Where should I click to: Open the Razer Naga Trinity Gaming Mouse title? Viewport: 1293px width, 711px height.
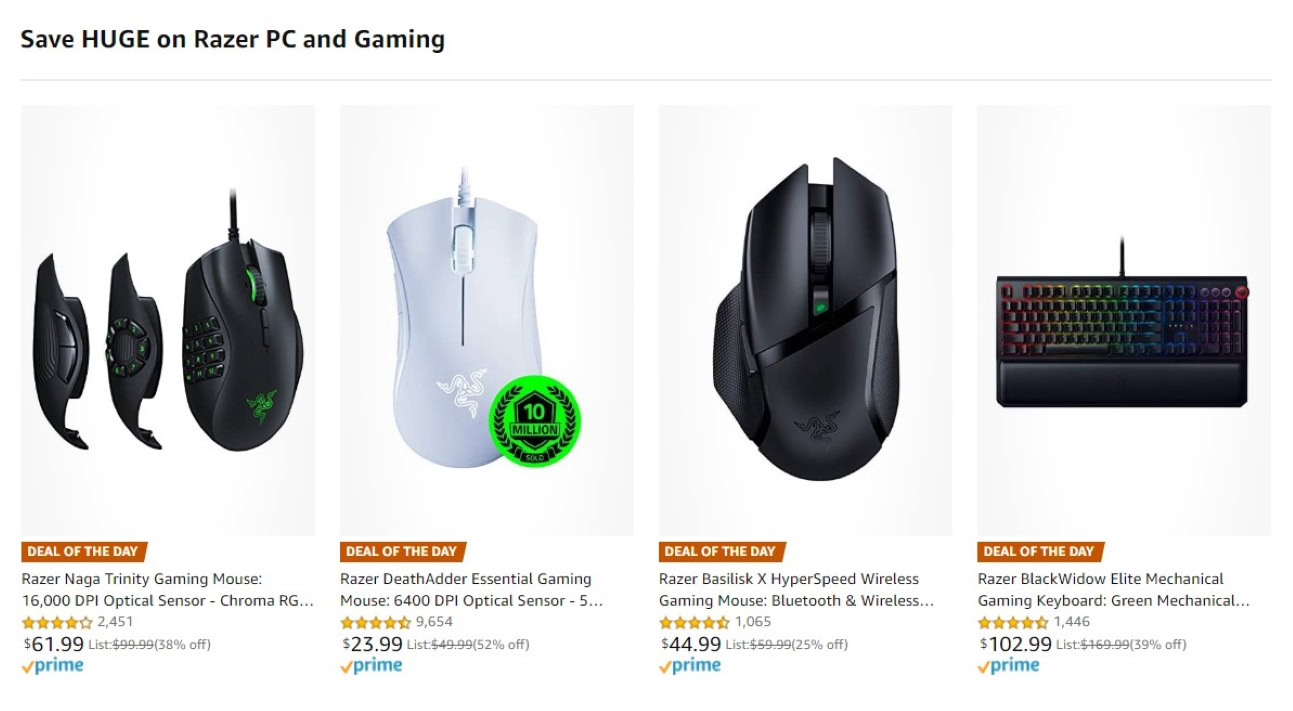[x=168, y=589]
